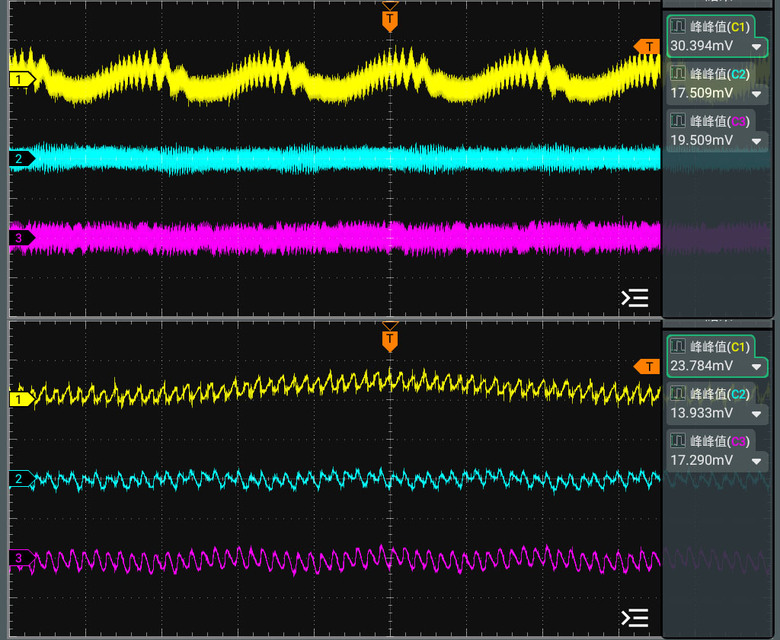Click peak-peak icon for C2 in lower panel
Viewport: 780px width, 640px height.
coord(678,393)
